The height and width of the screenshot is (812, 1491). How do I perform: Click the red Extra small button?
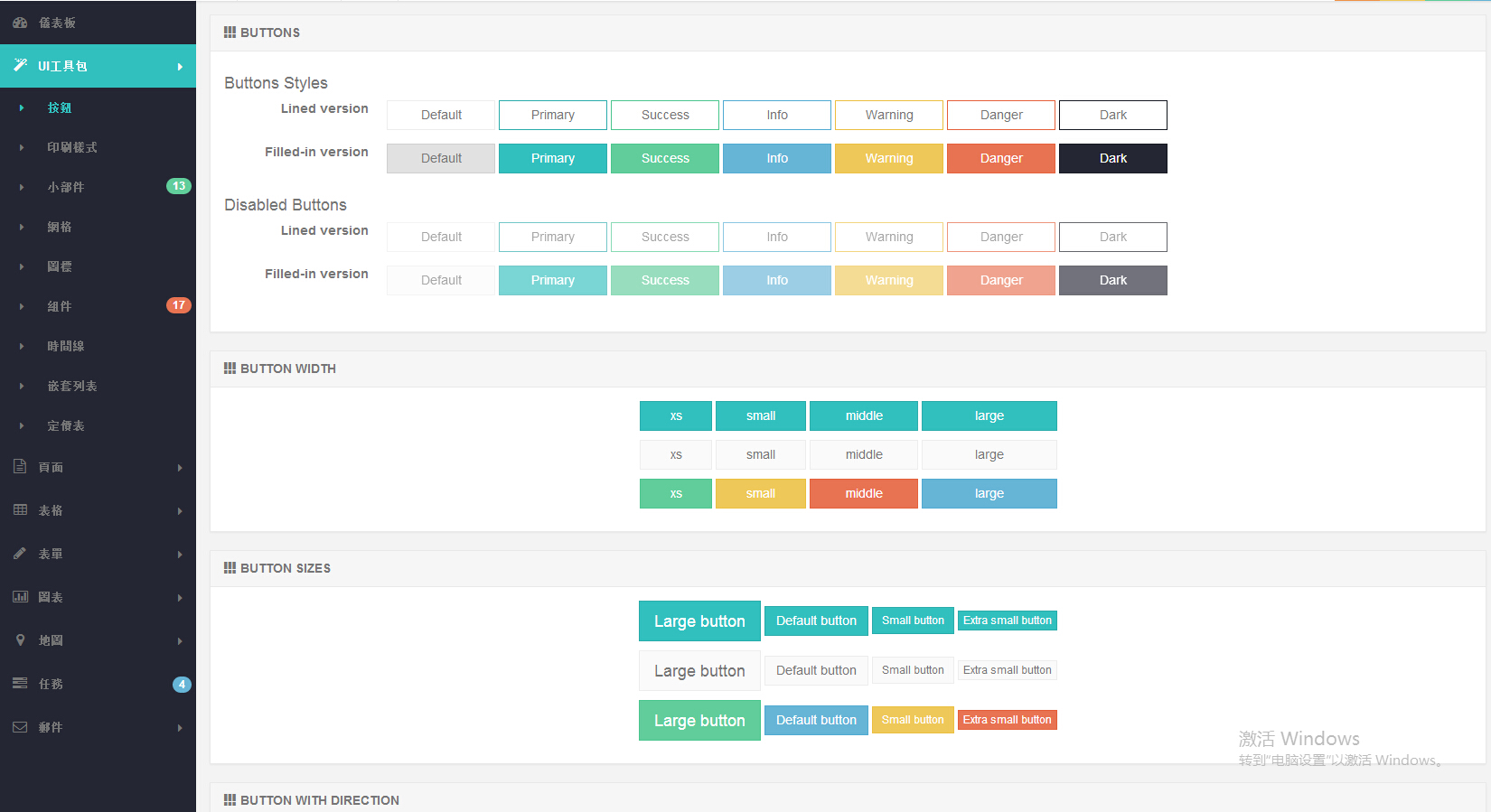click(x=1007, y=720)
